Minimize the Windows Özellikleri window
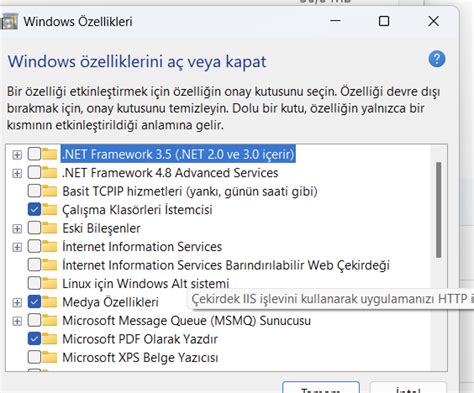Screen dimensions: 474x393 point(335,21)
